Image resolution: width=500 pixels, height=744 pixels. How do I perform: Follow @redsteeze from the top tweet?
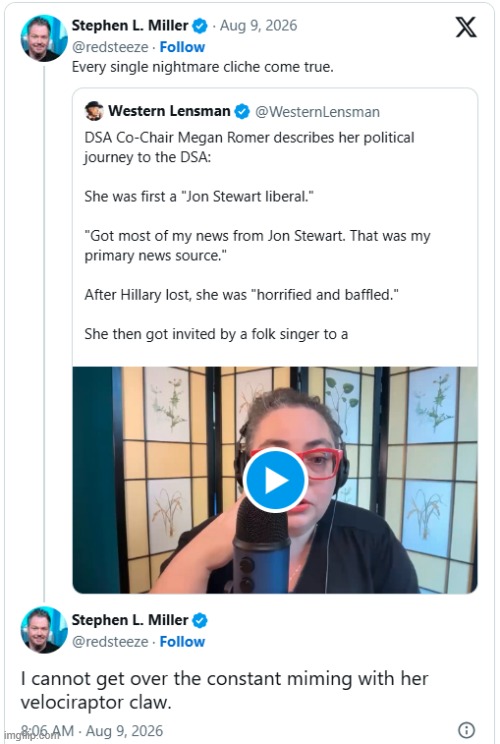point(182,47)
